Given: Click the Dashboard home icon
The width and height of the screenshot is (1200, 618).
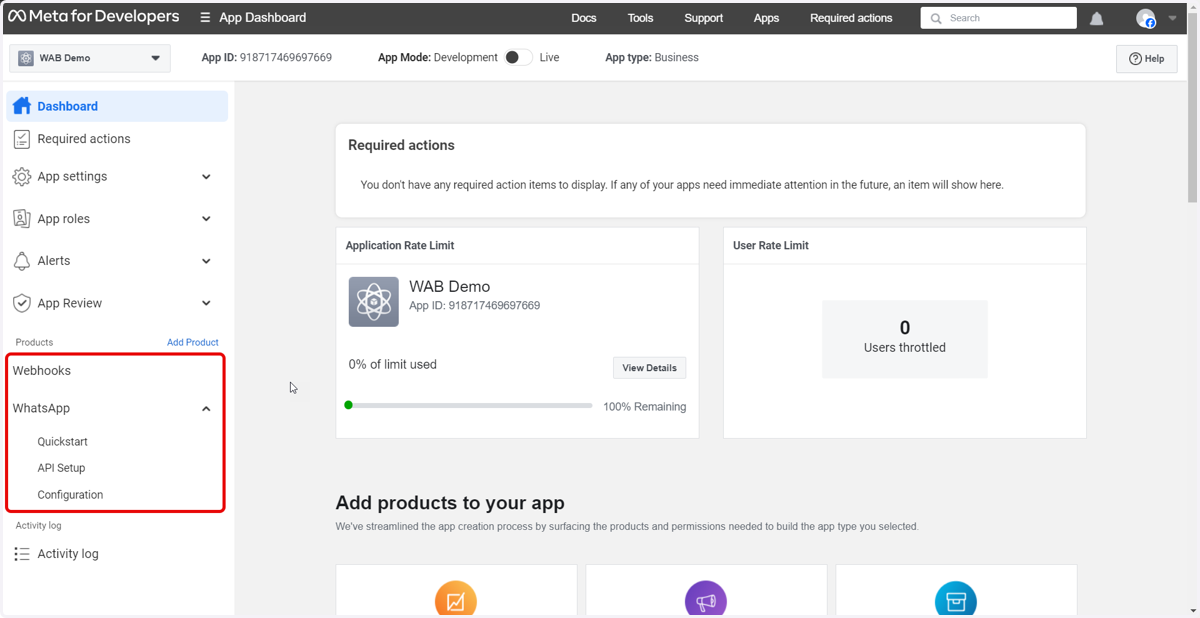Looking at the screenshot, I should tap(21, 106).
